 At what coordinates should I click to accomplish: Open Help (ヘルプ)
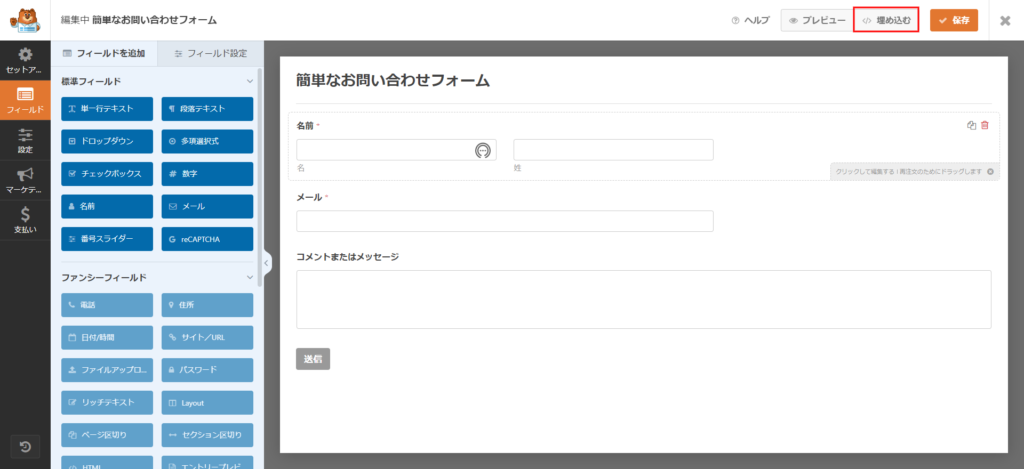[750, 20]
